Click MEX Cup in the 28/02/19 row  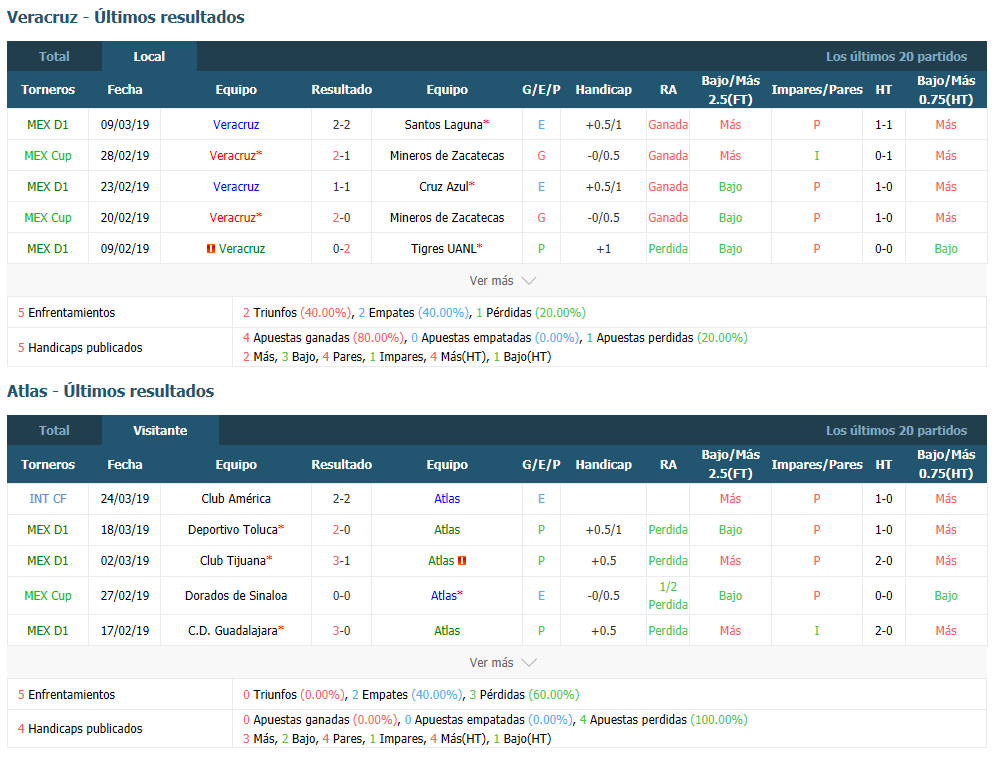click(48, 155)
